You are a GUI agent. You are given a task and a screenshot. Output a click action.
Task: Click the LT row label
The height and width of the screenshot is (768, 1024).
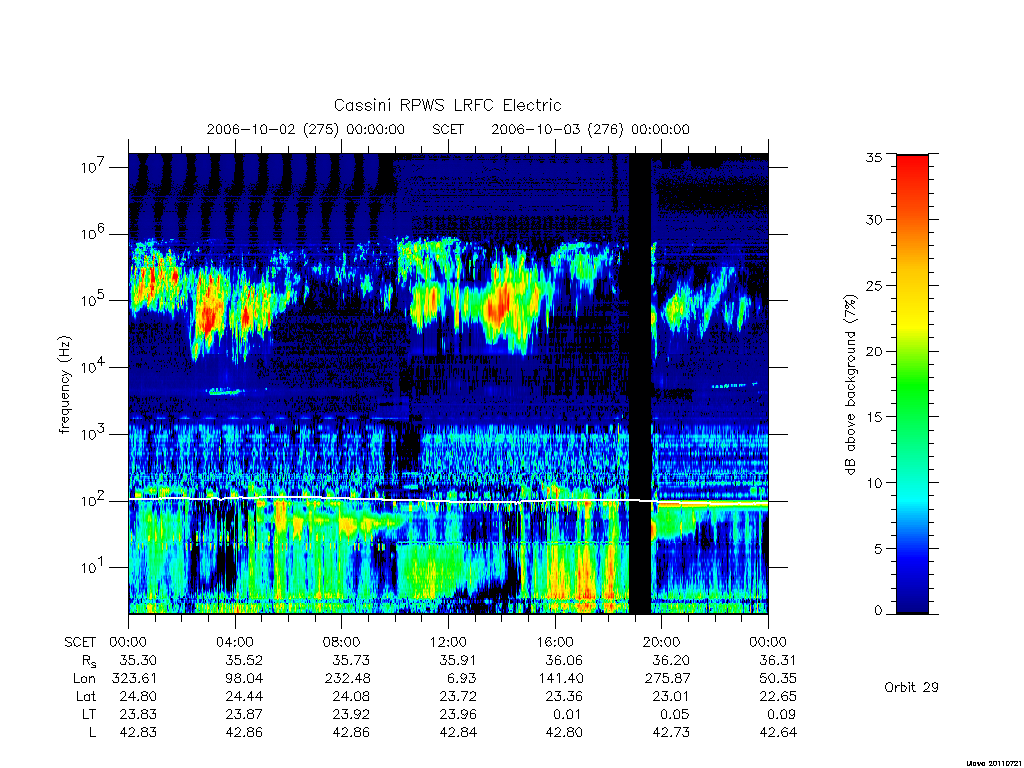click(89, 714)
